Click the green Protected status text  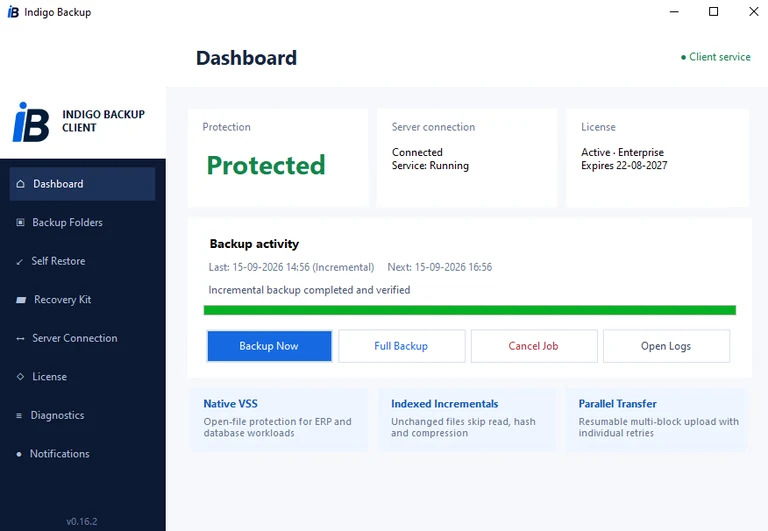[266, 165]
